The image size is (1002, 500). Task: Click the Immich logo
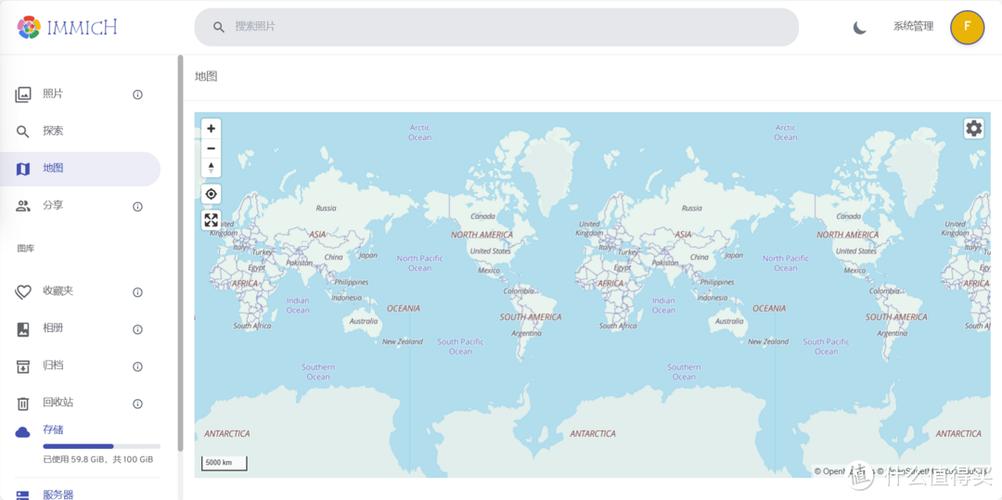click(x=67, y=27)
